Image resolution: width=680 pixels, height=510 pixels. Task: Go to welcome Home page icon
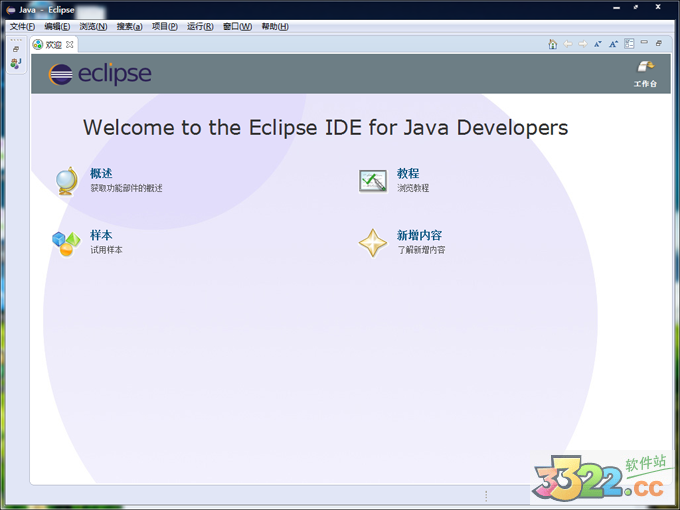(552, 44)
